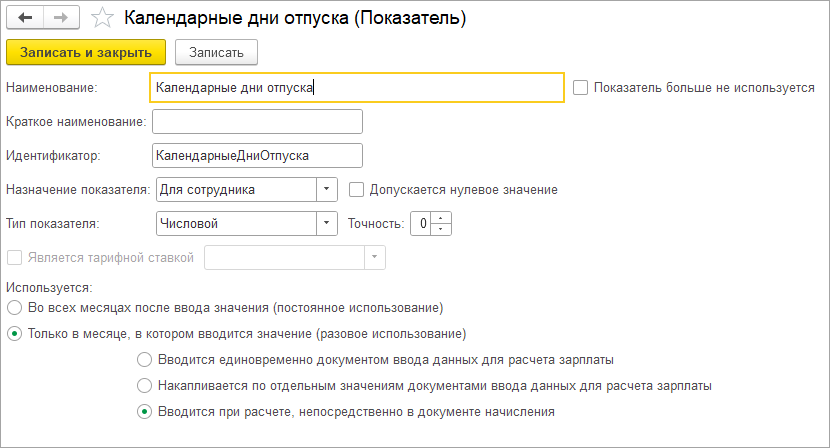Choose 'Накапливается по отдельным значениям' option
Image resolution: width=830 pixels, height=448 pixels.
point(145,386)
